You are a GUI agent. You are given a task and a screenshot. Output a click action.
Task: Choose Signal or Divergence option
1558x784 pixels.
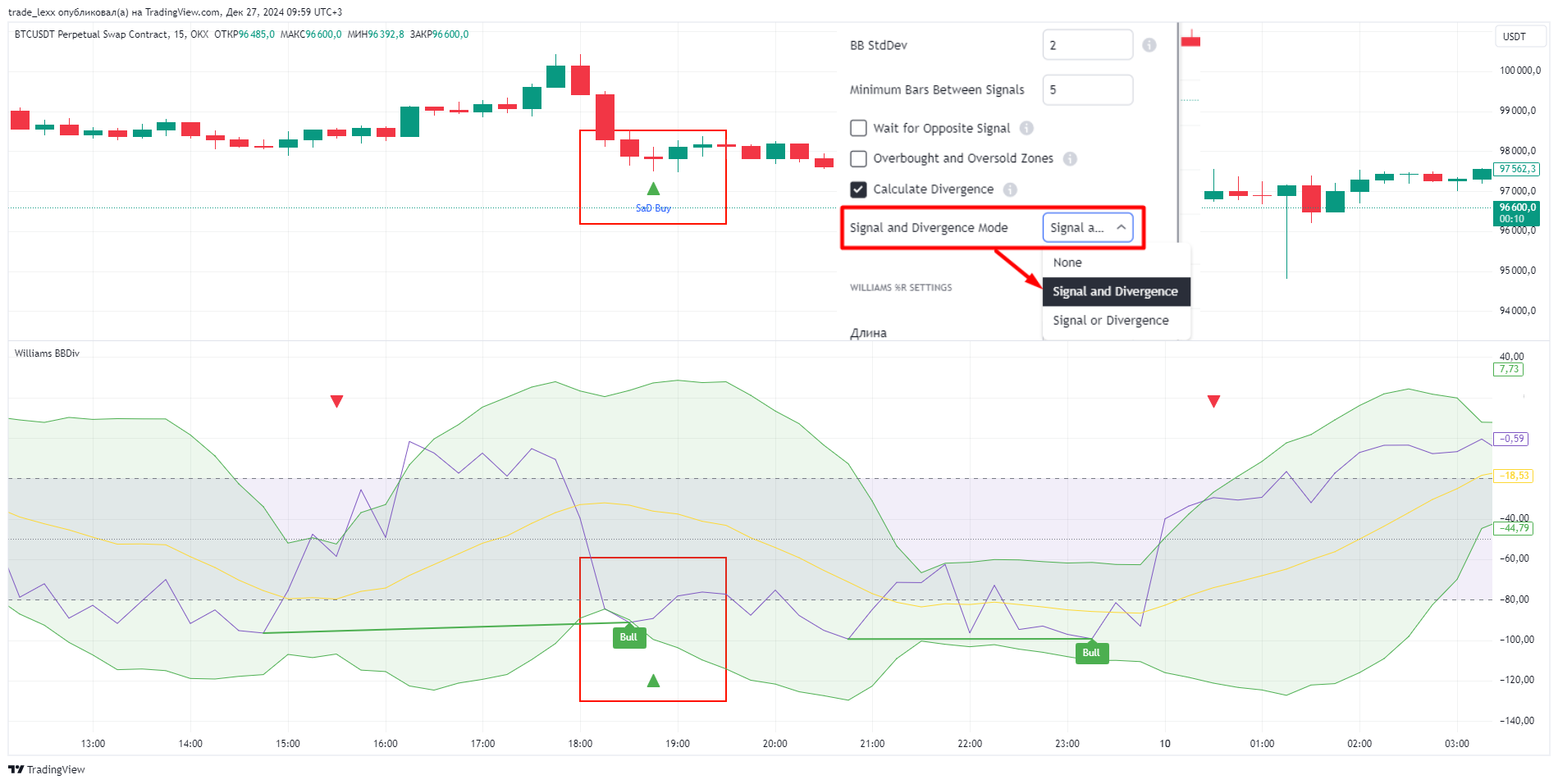click(x=1116, y=321)
